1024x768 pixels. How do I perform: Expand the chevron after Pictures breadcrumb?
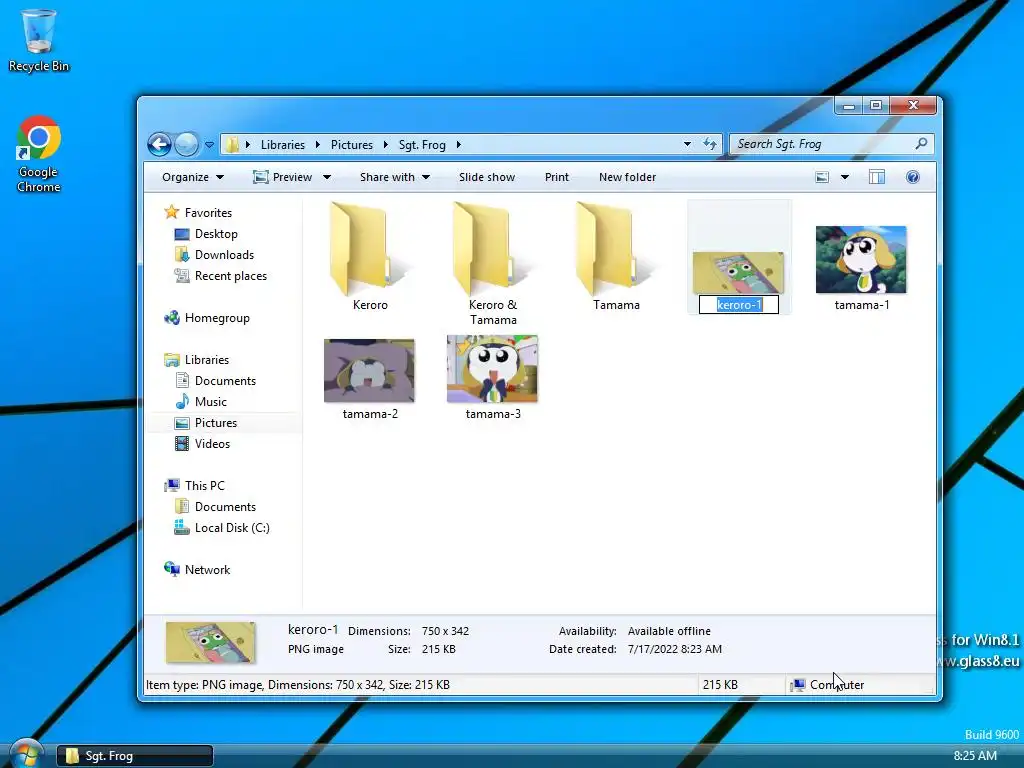[x=385, y=145]
